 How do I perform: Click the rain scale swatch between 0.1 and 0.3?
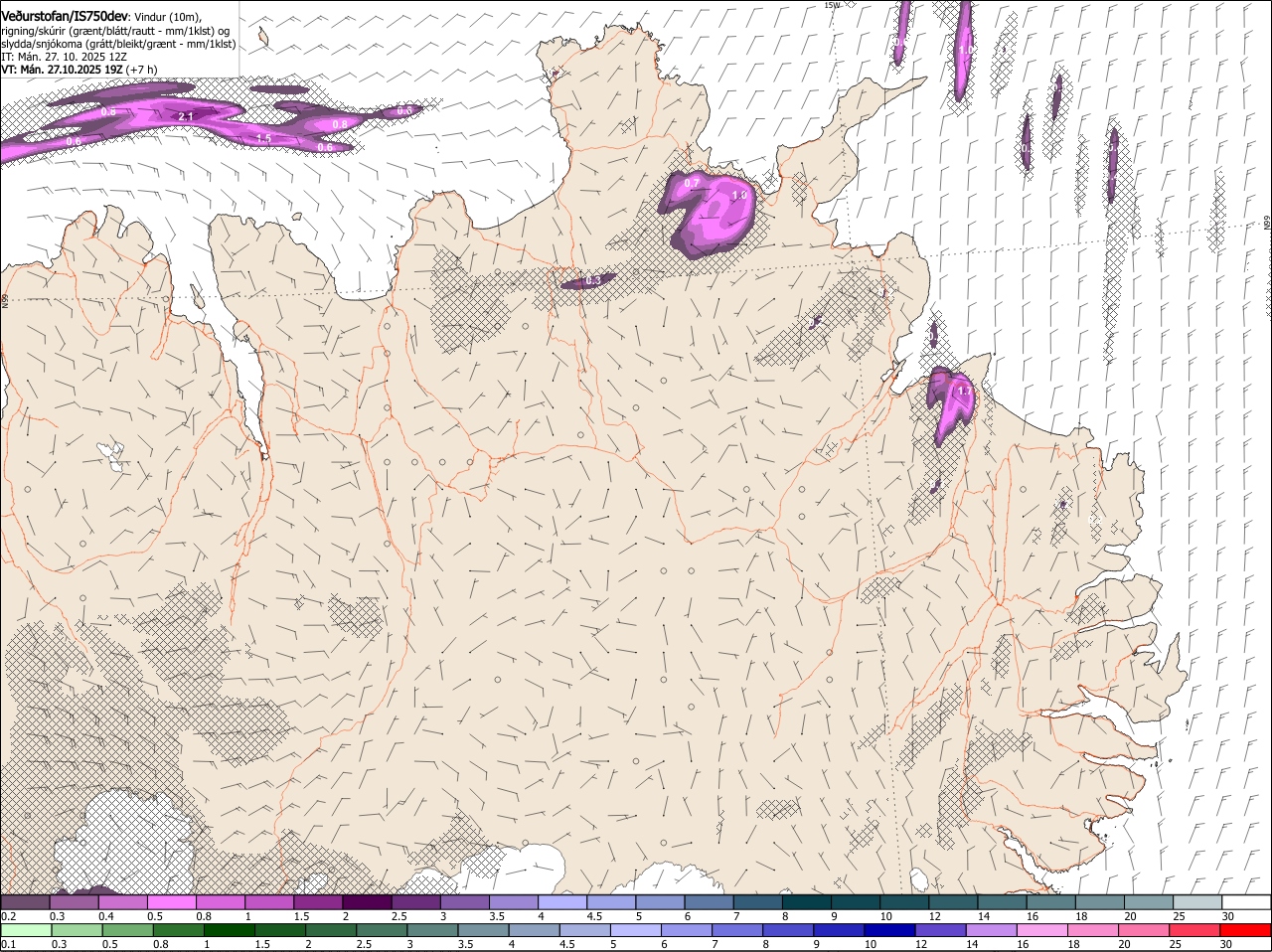(25, 930)
